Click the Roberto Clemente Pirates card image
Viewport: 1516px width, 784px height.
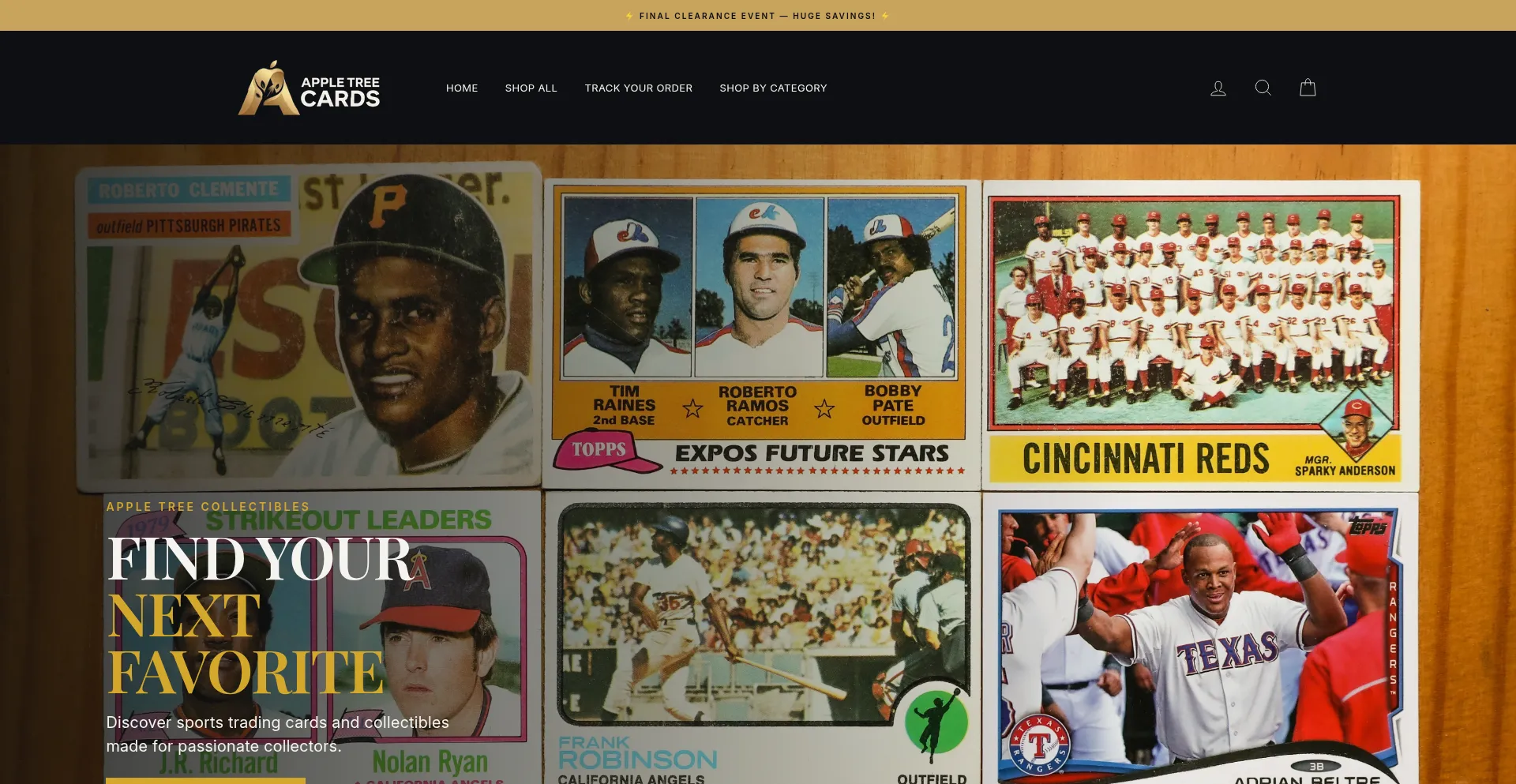coord(309,326)
